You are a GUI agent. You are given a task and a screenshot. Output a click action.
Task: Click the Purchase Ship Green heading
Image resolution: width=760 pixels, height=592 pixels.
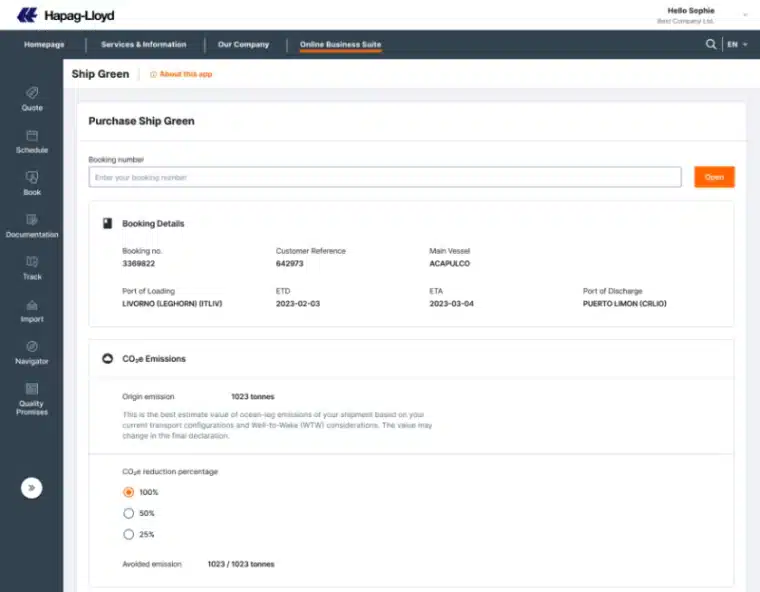(141, 121)
